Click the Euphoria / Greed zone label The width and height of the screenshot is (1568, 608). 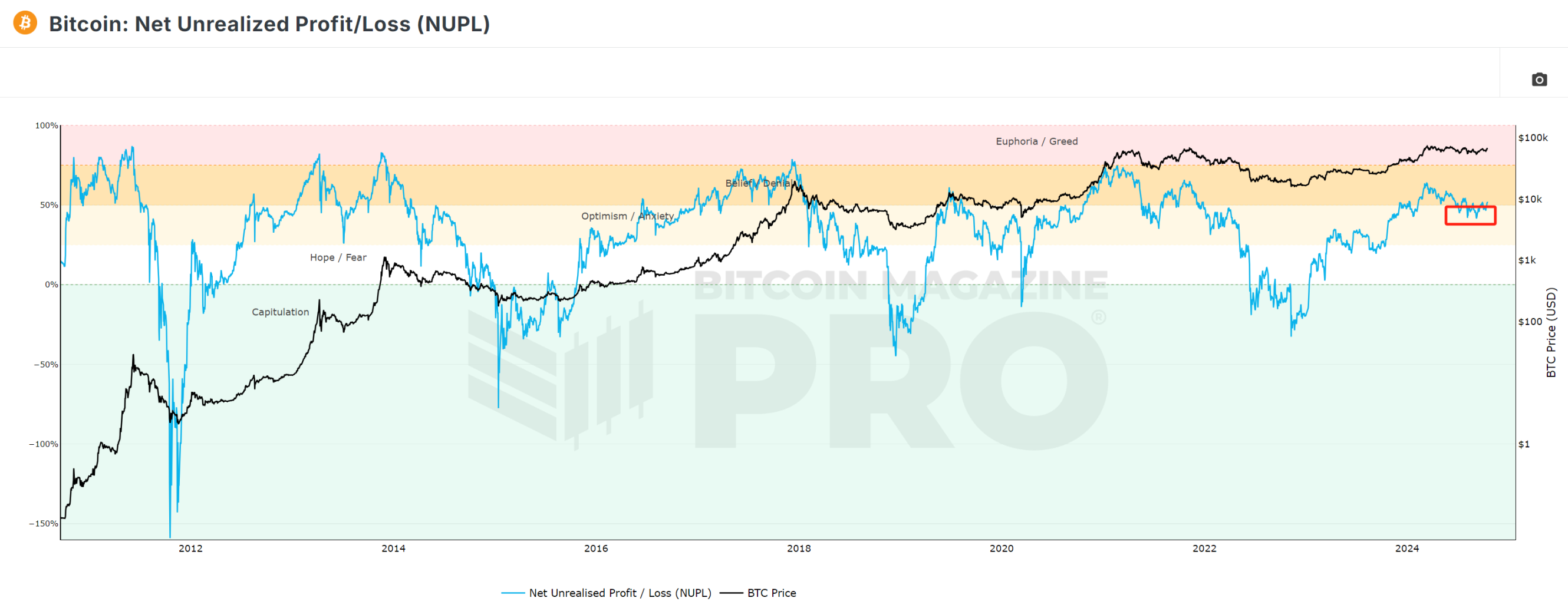click(1036, 141)
